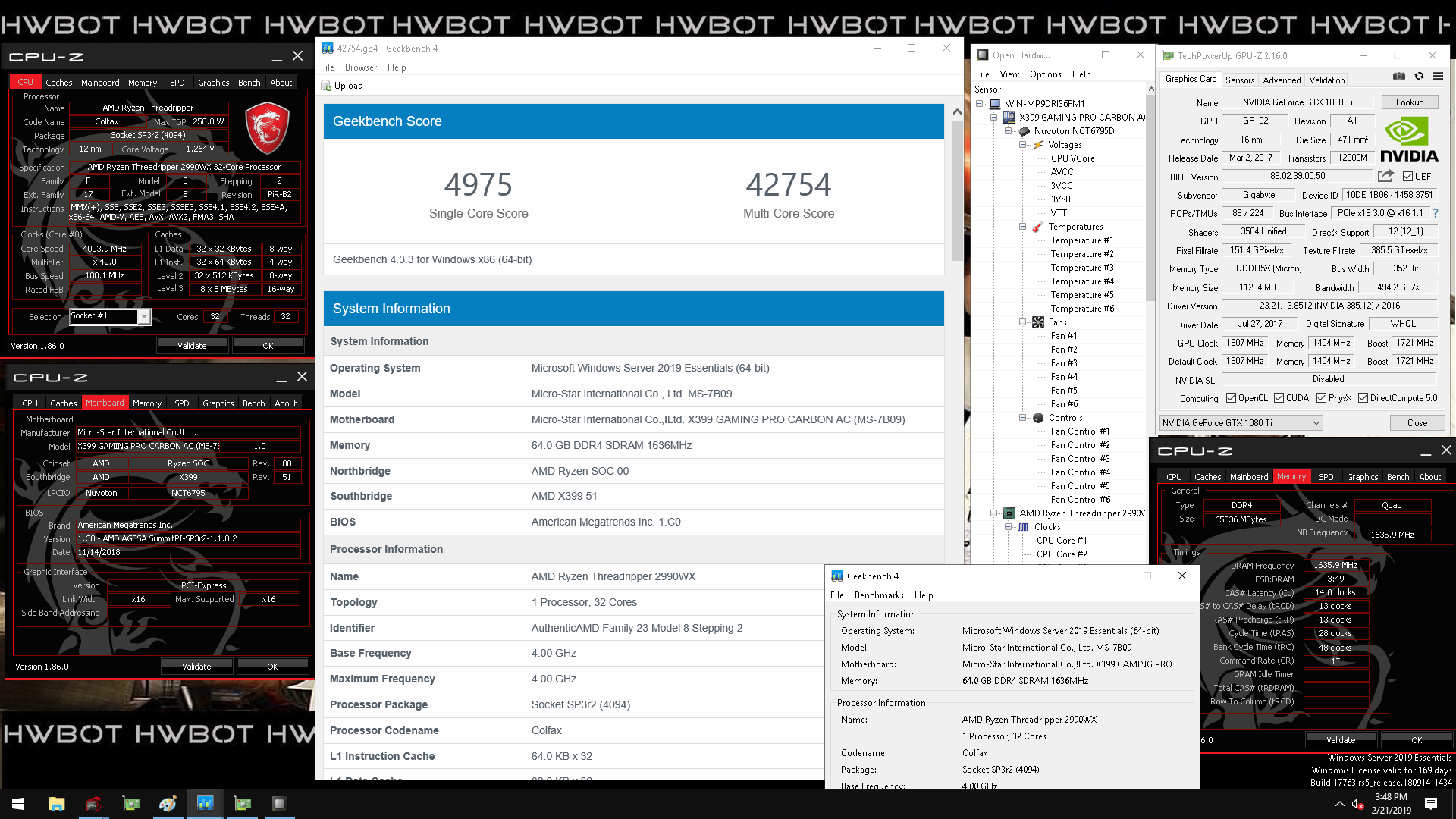
Task: Collapse the Fans node
Action: point(1023,322)
